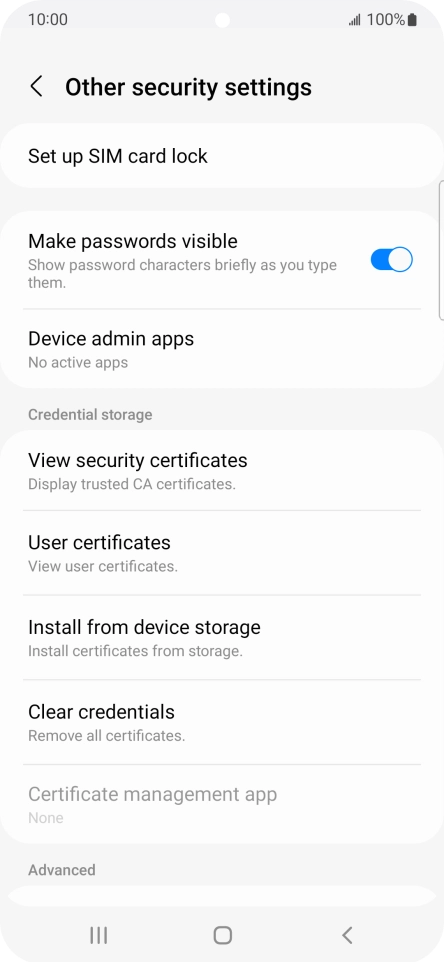Tap the back navigation icon at bottom
Screen dimensions: 444x962
click(x=346, y=935)
